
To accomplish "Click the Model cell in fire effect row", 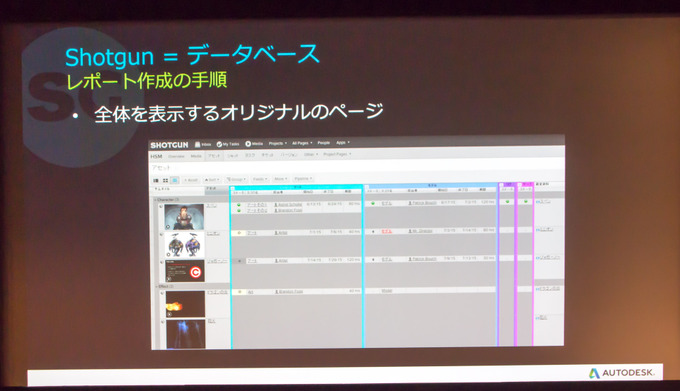I will [387, 291].
